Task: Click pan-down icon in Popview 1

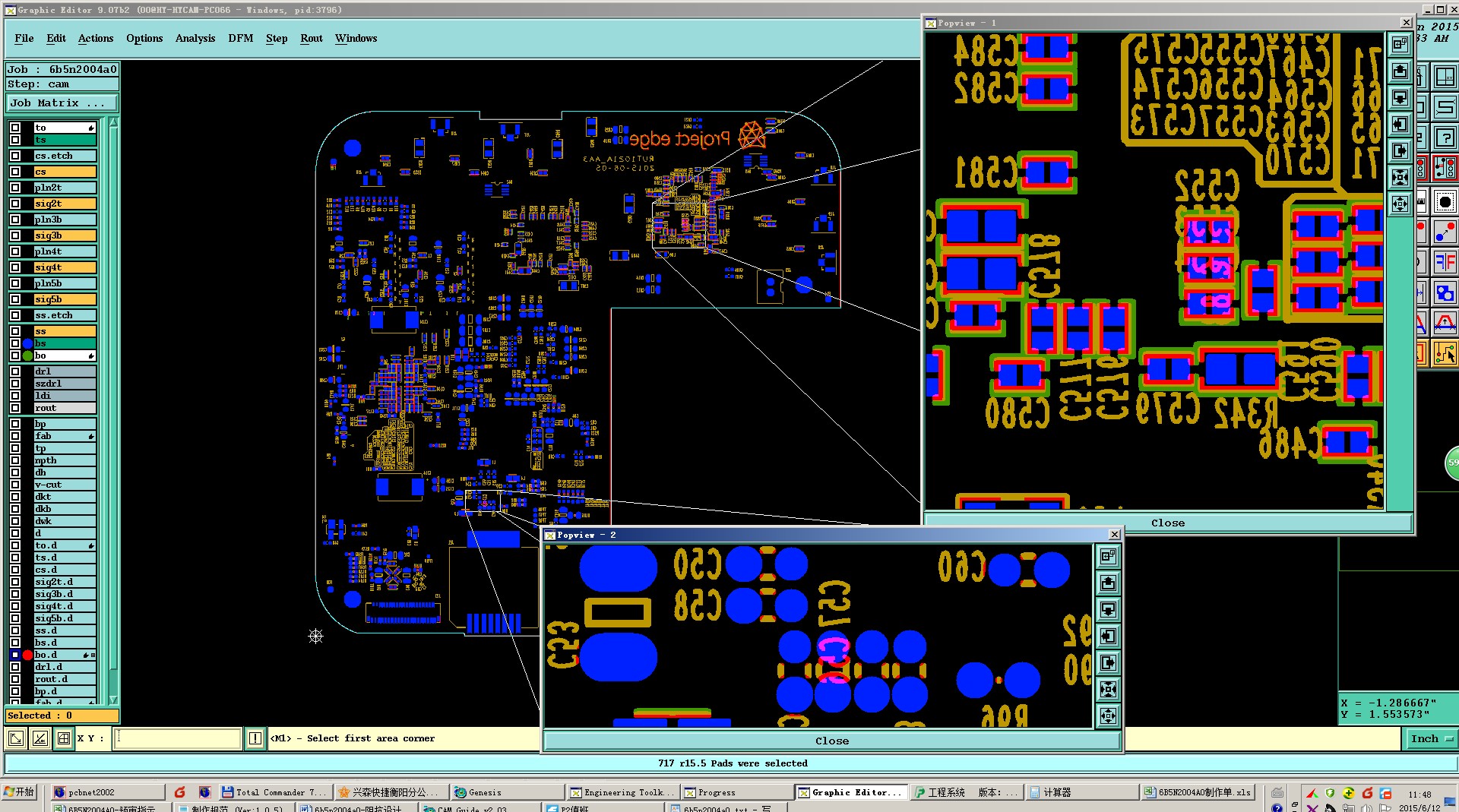Action: click(x=1400, y=98)
